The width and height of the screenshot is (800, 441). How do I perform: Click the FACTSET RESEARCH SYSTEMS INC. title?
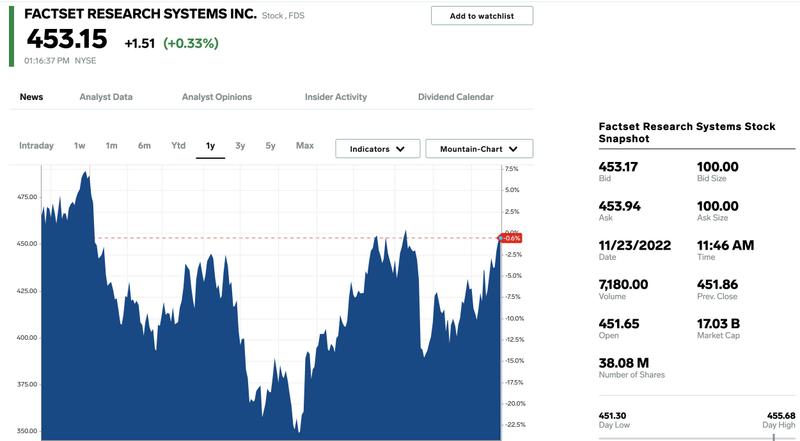point(140,14)
